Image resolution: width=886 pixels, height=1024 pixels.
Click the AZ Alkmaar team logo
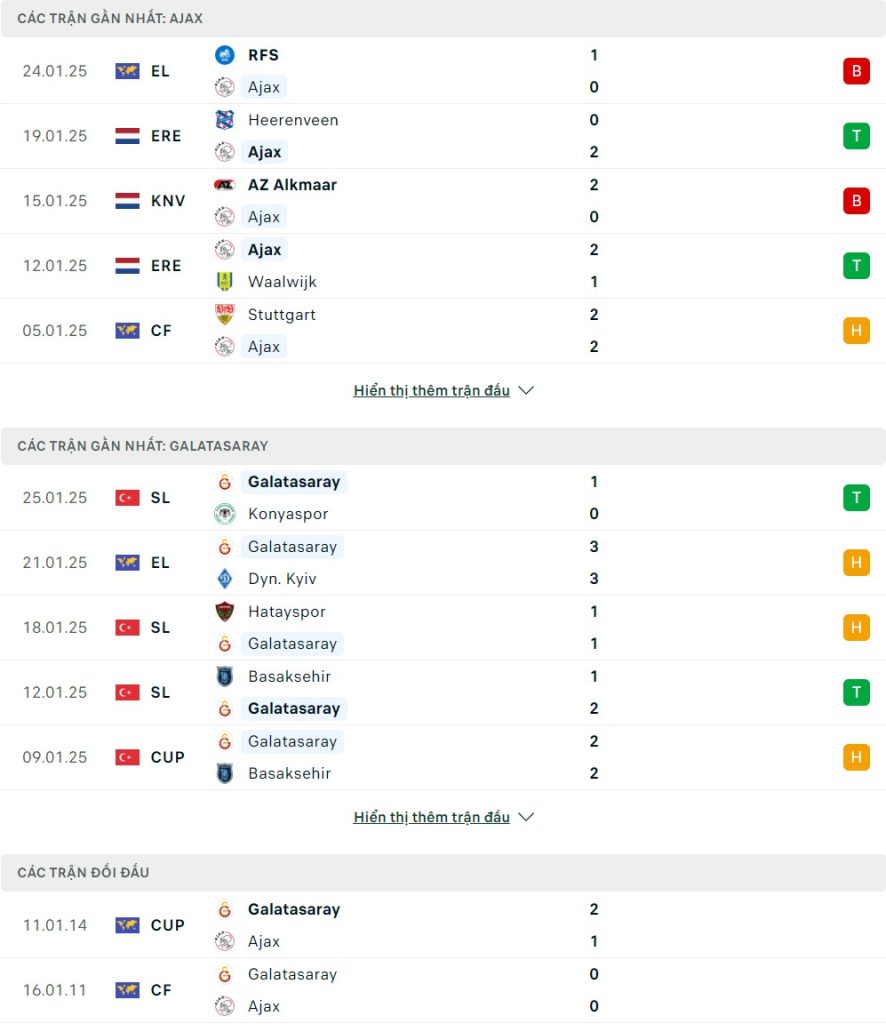tap(225, 185)
